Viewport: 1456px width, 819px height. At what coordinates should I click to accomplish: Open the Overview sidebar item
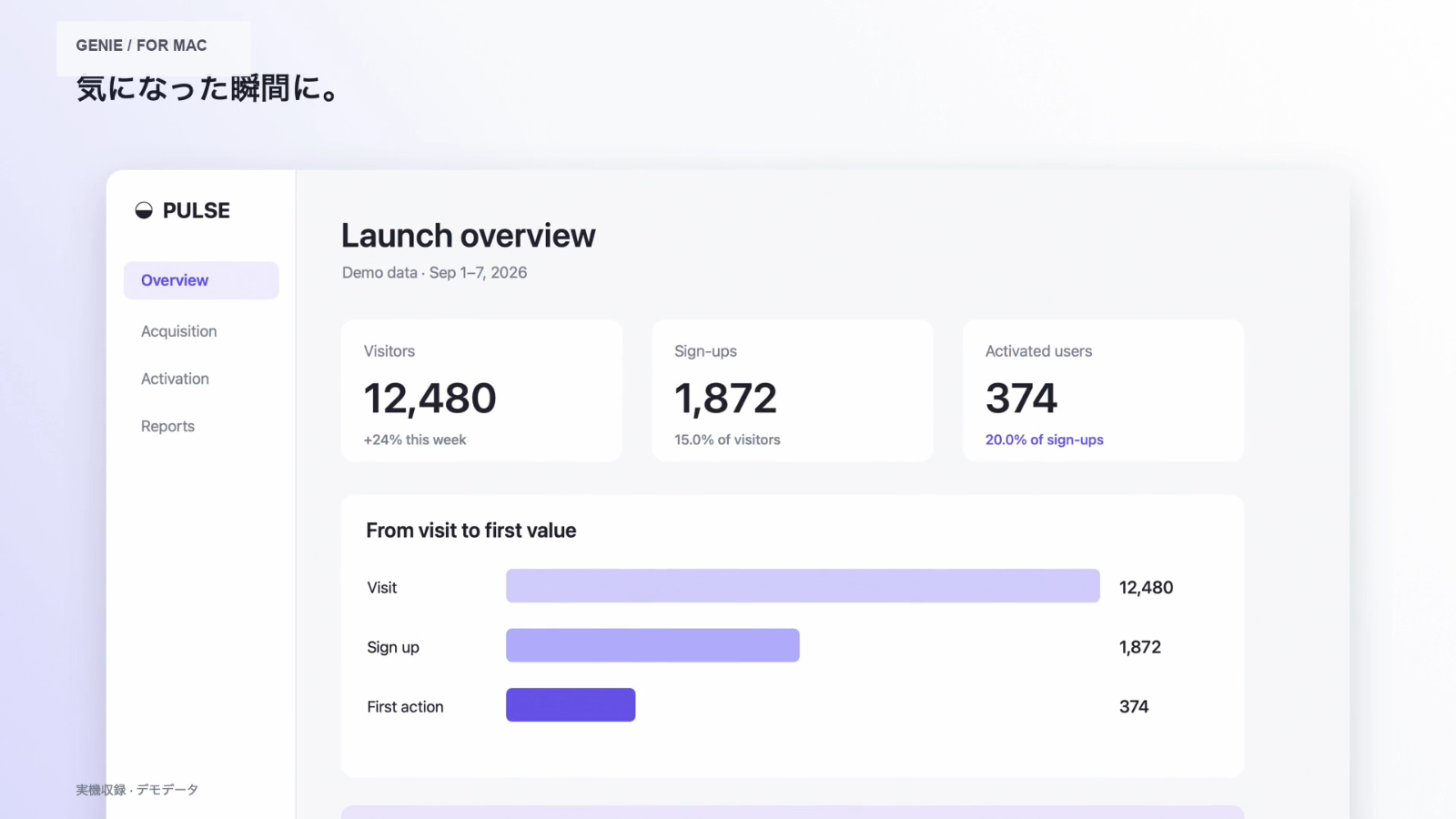pos(201,280)
